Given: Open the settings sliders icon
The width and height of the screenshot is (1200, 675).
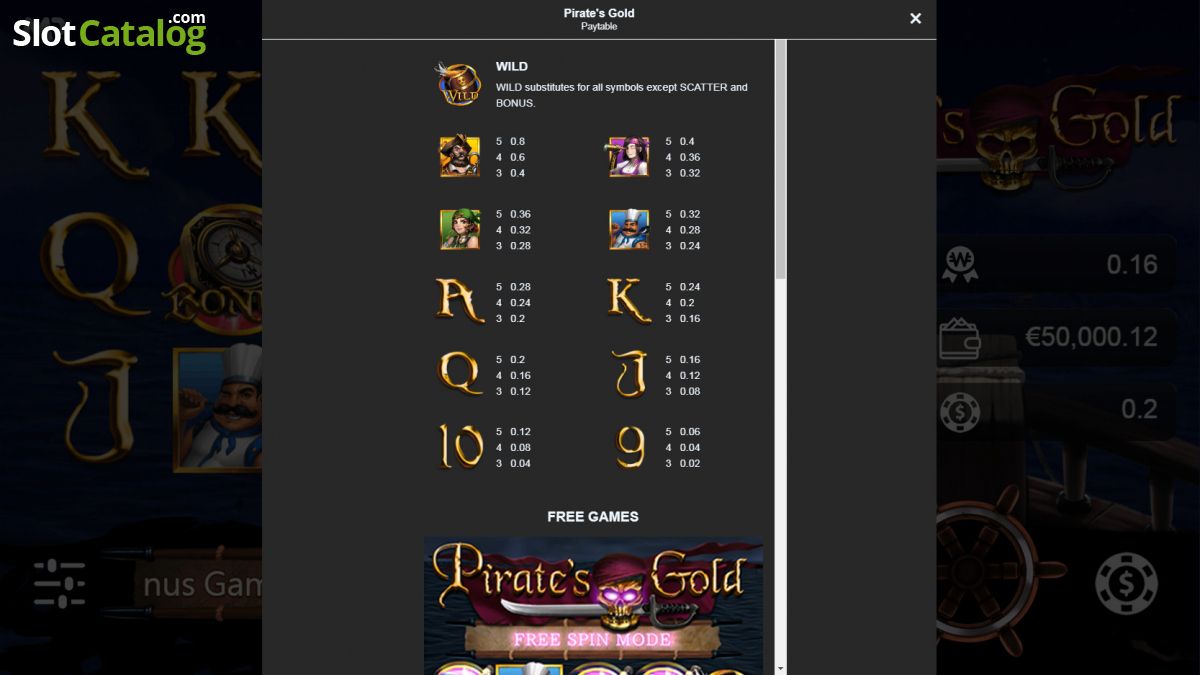Looking at the screenshot, I should pyautogui.click(x=59, y=583).
